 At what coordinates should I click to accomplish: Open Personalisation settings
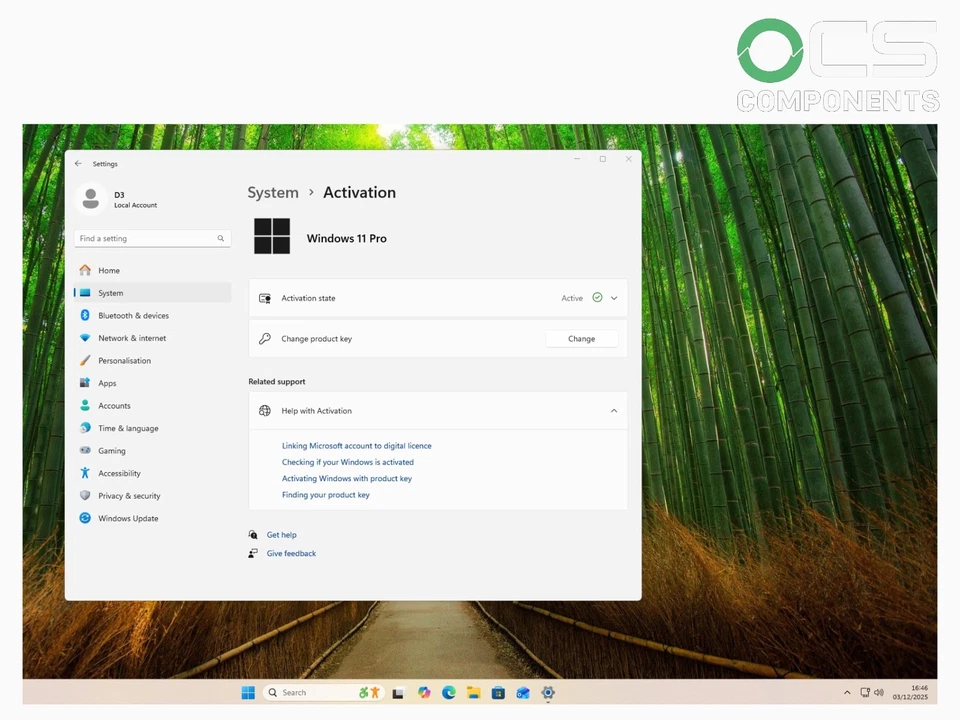[152, 361]
